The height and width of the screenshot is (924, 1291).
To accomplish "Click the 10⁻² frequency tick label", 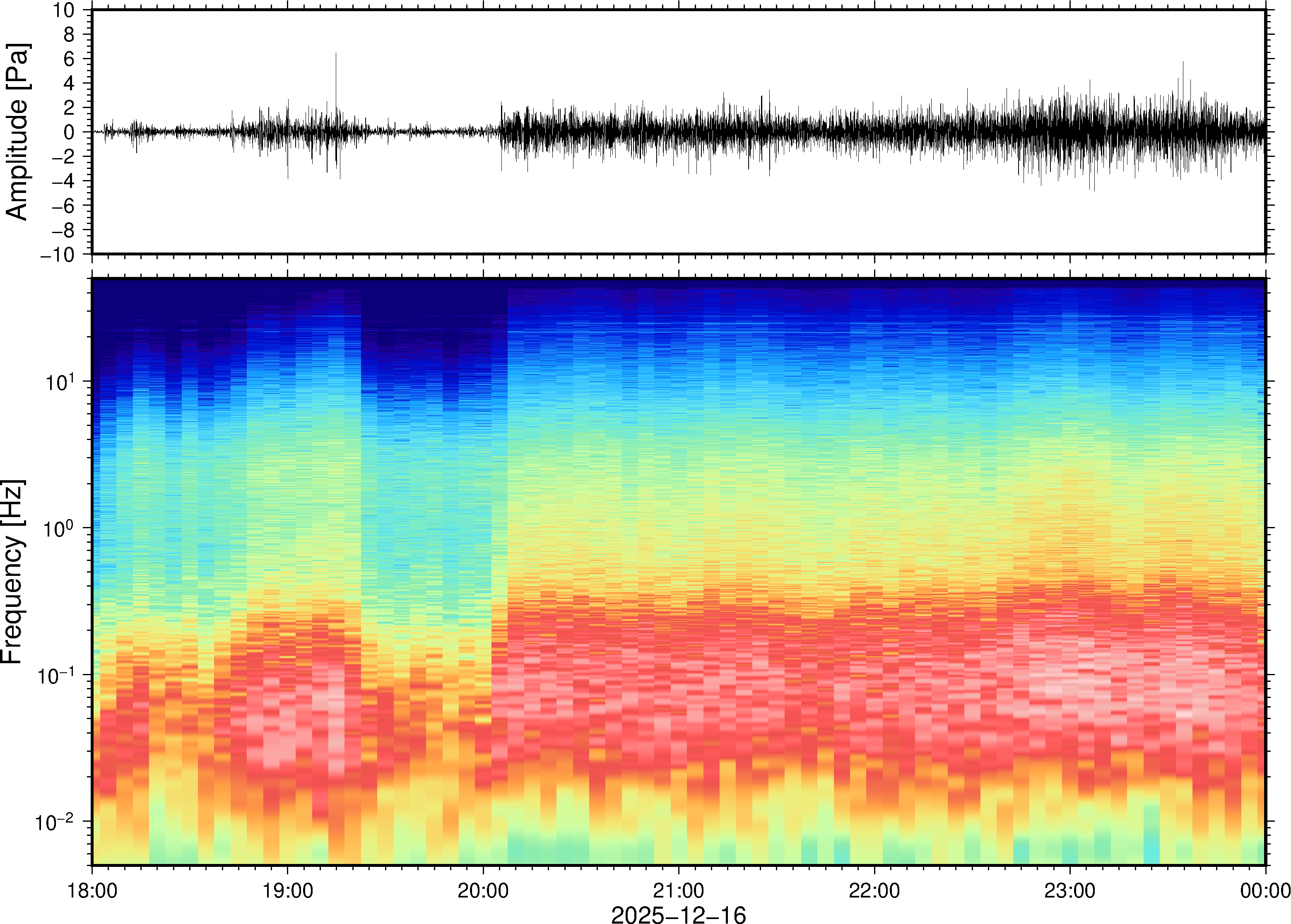I will click(55, 822).
